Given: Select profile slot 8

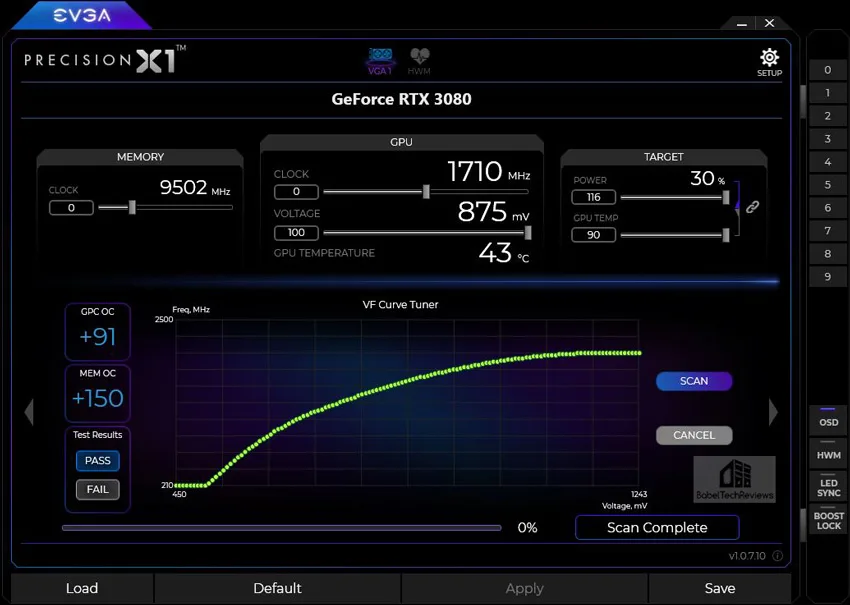Looking at the screenshot, I should pyautogui.click(x=827, y=254).
